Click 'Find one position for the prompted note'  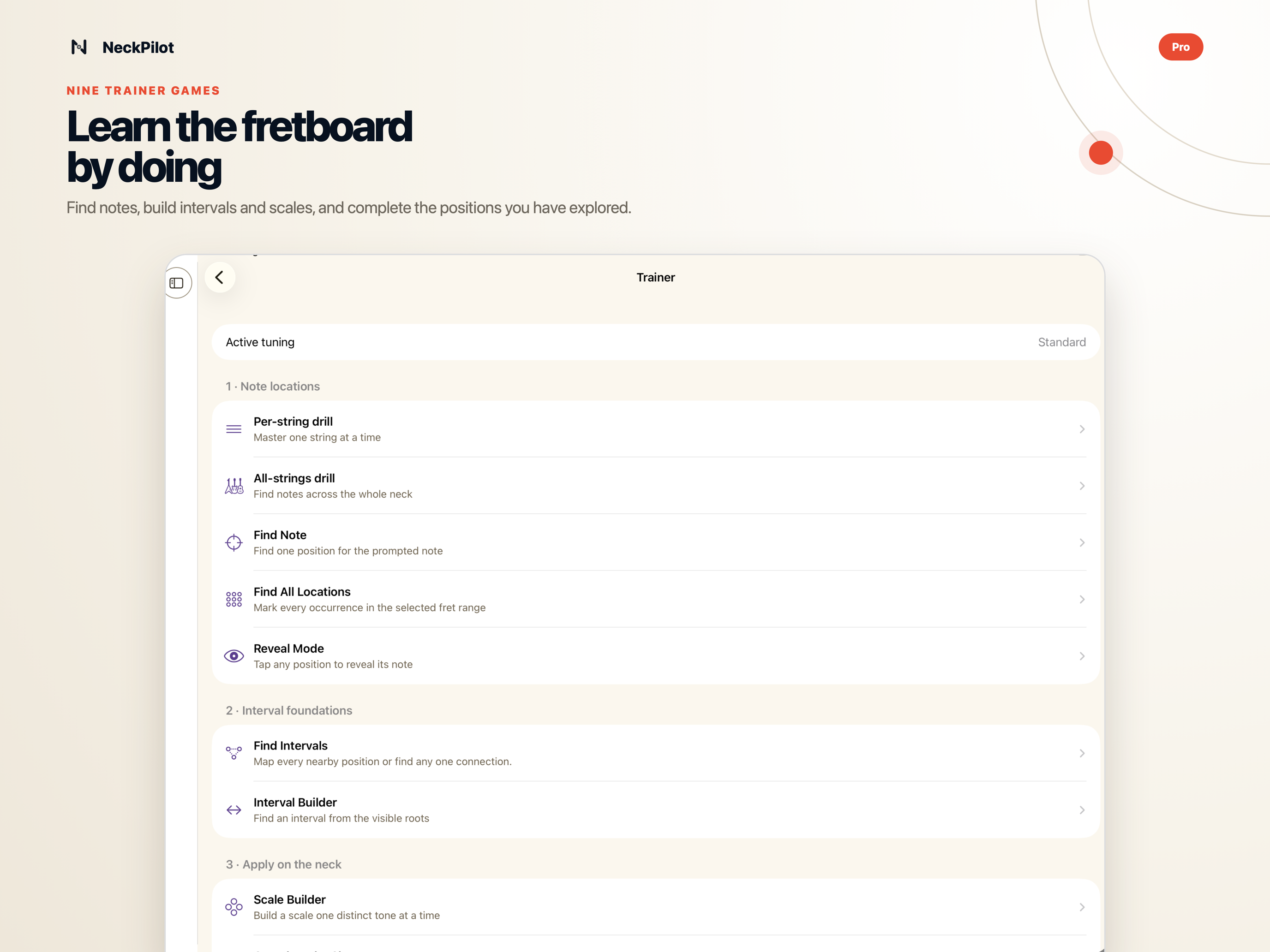pos(348,551)
